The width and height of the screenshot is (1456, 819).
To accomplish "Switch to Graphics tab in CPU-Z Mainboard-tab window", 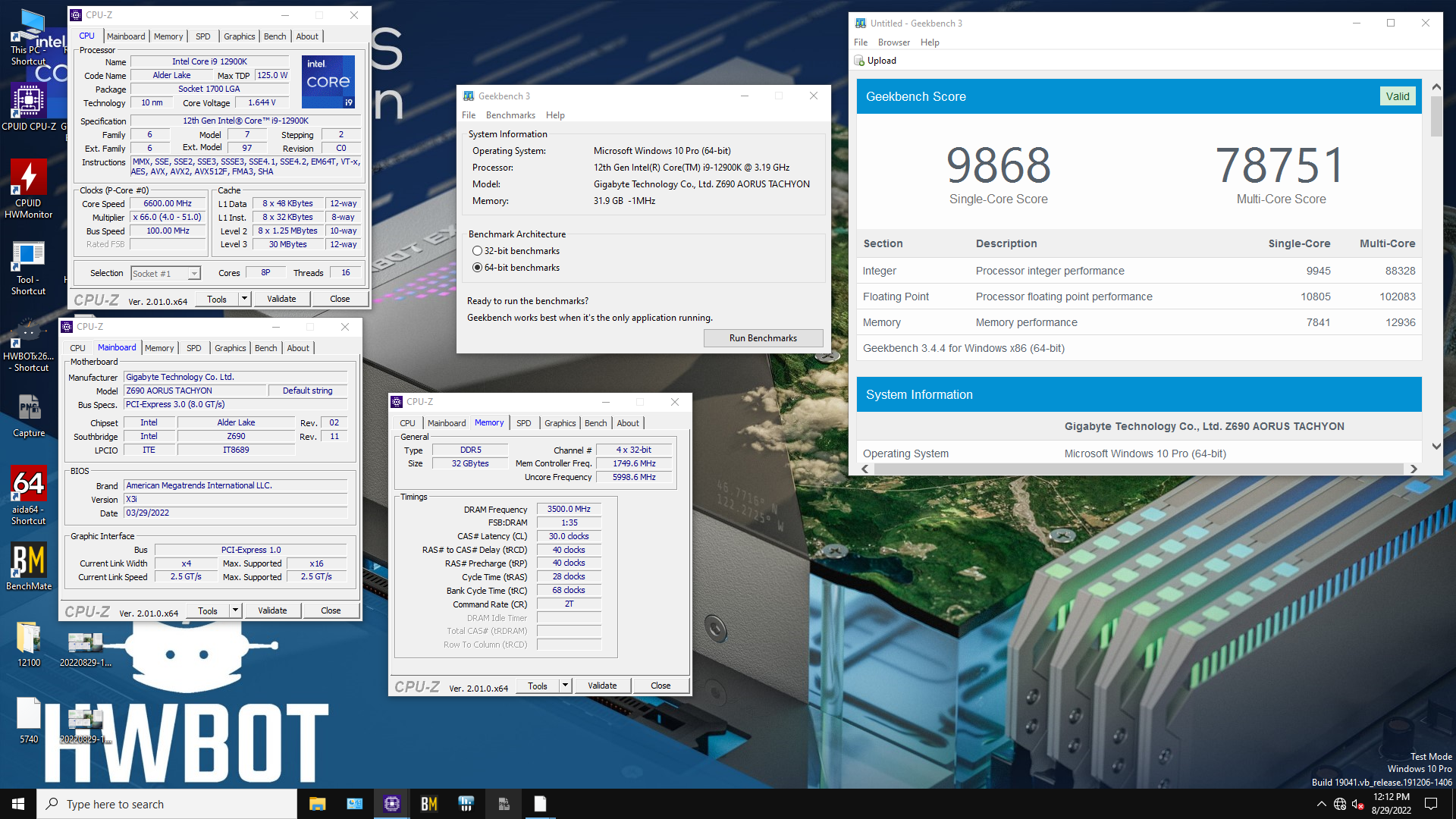I will 230,348.
